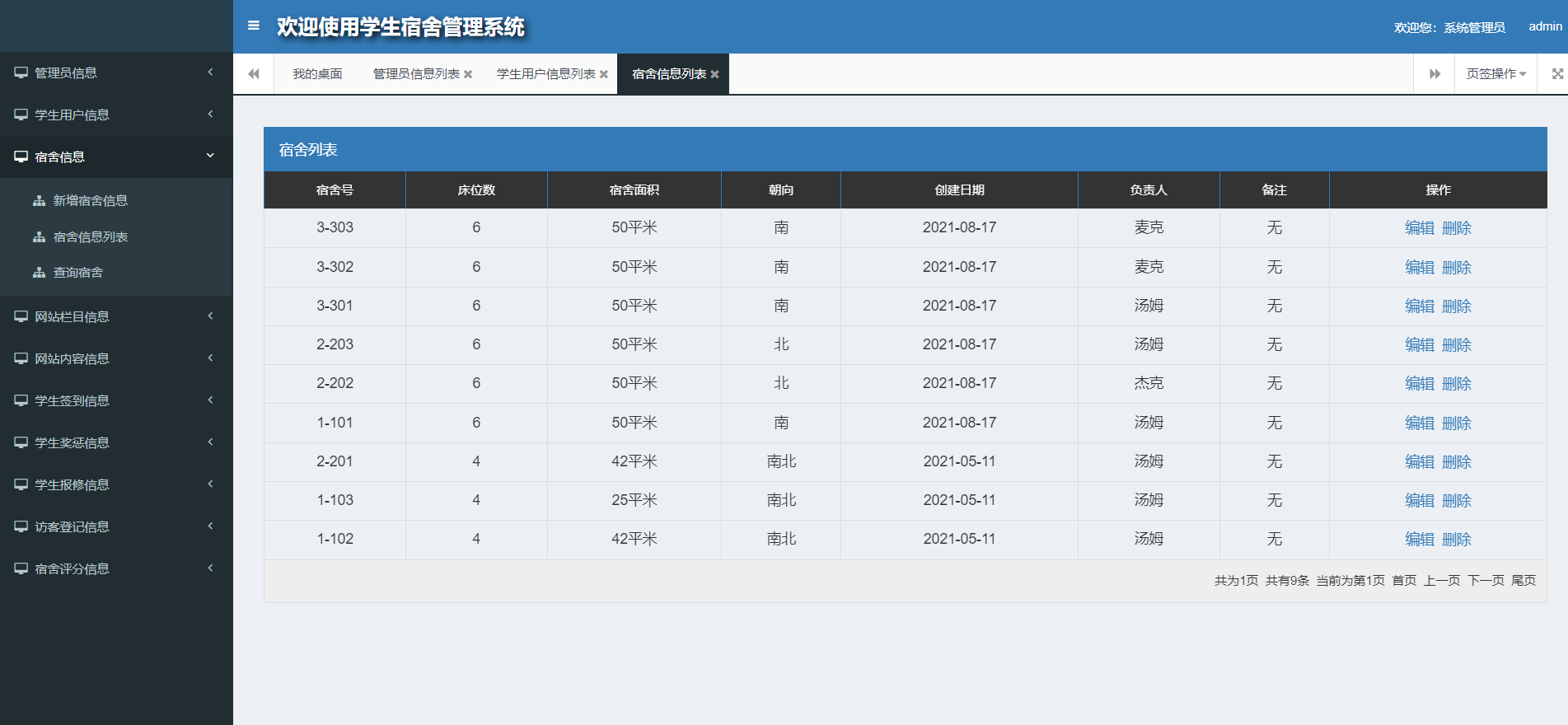Close the 管理员信息列表 tab with its x icon
1568x725 pixels.
point(468,74)
